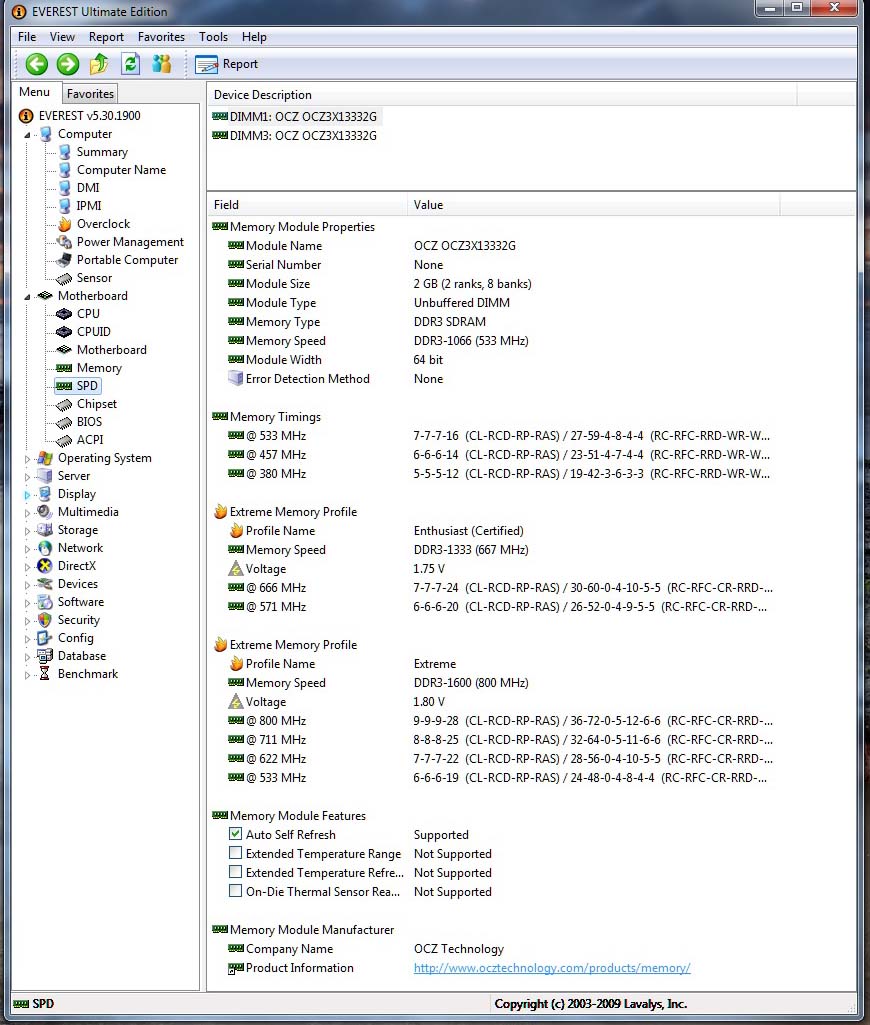Viewport: 870px width, 1025px height.
Task: Open the Manage users people icon
Action: pyautogui.click(x=161, y=64)
